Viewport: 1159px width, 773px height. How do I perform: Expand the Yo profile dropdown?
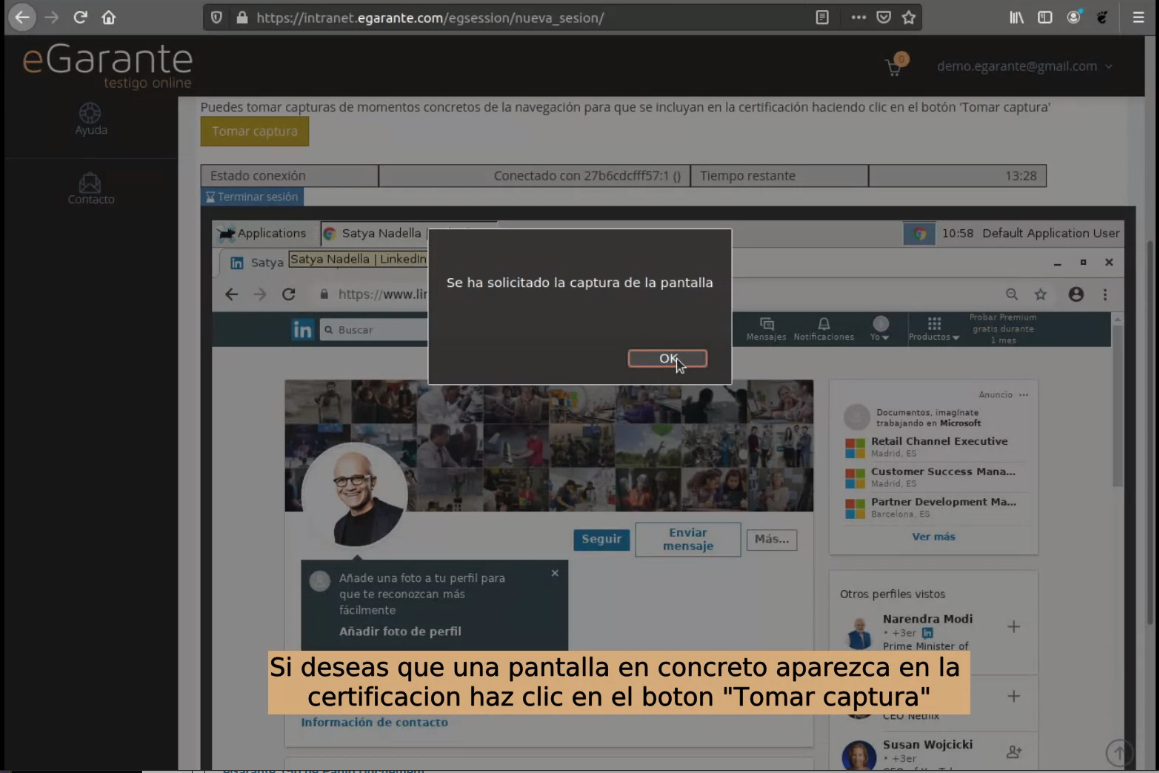[880, 329]
